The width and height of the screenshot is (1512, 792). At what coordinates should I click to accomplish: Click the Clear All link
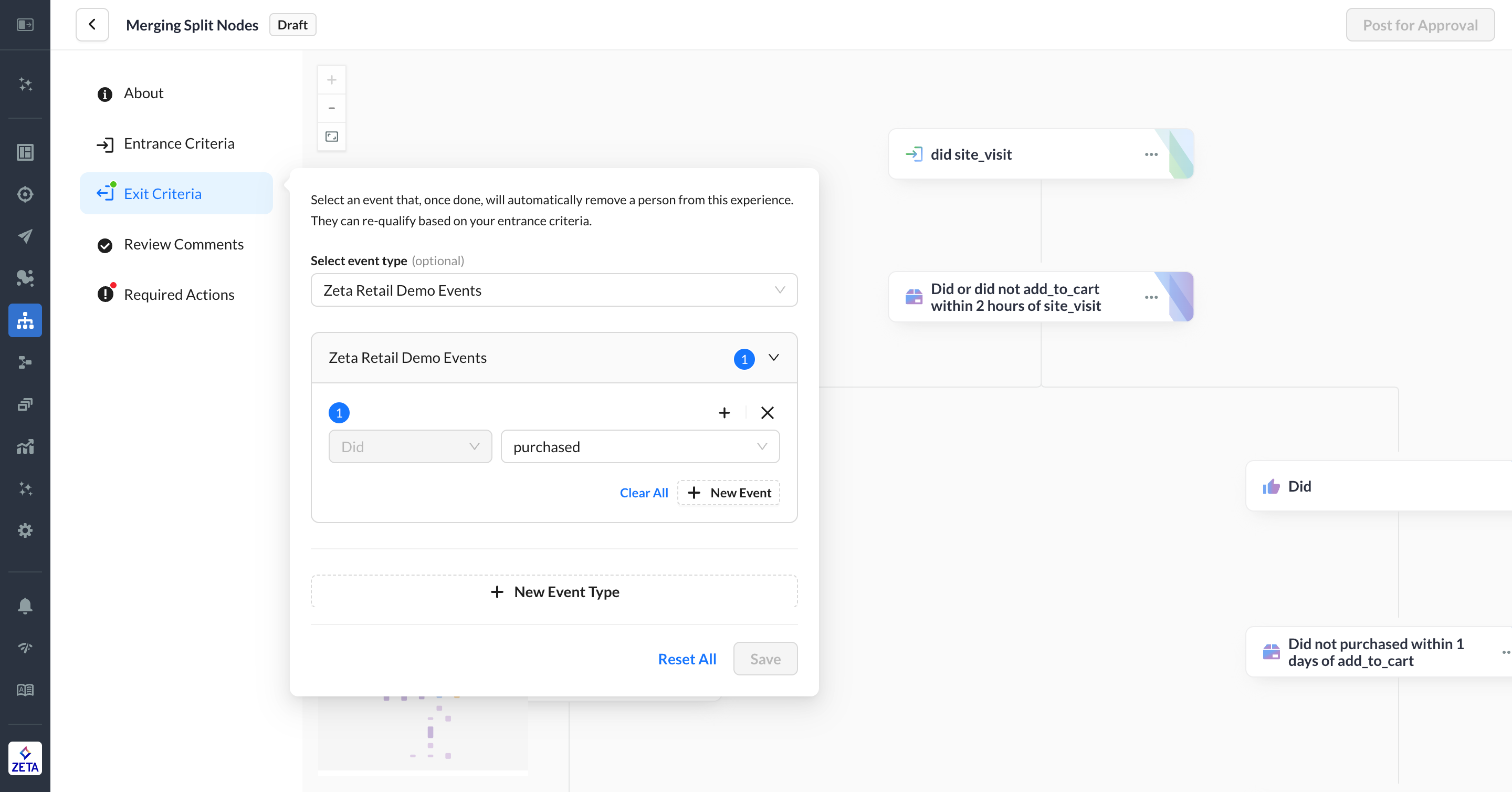(644, 493)
